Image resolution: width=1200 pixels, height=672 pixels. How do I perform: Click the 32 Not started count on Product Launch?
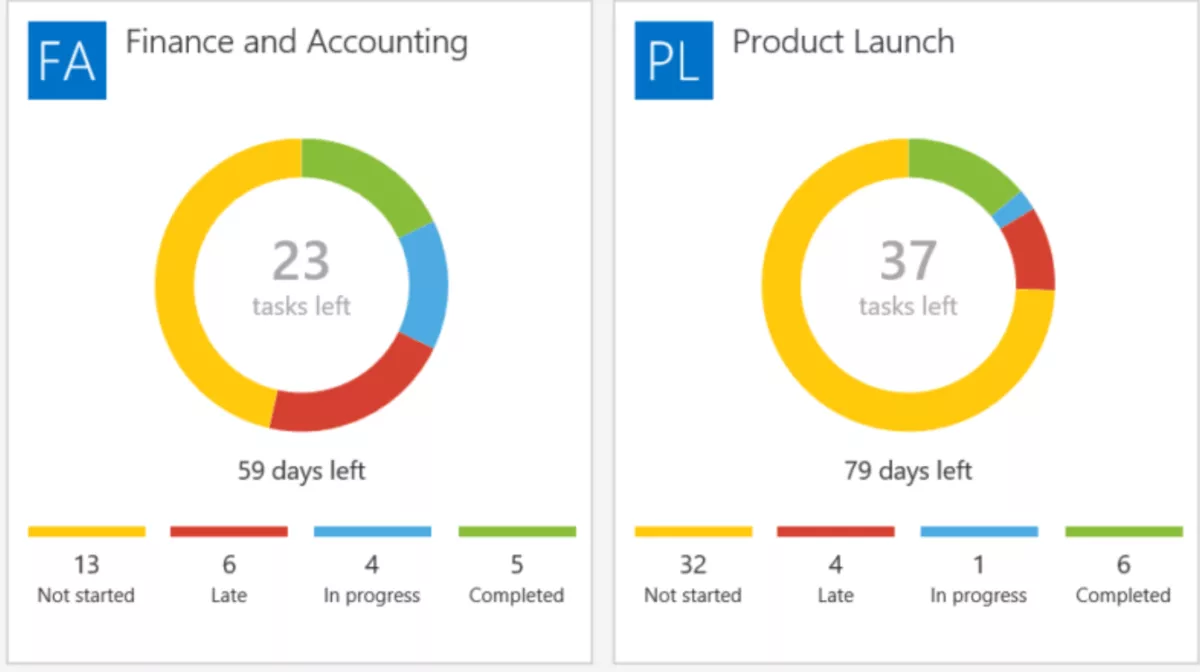pyautogui.click(x=692, y=565)
